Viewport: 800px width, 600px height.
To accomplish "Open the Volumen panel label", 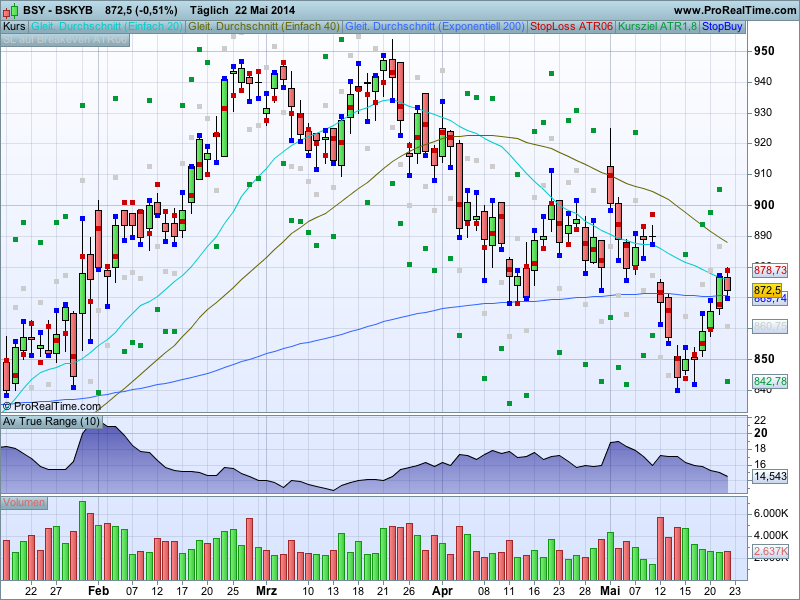I will pos(24,503).
